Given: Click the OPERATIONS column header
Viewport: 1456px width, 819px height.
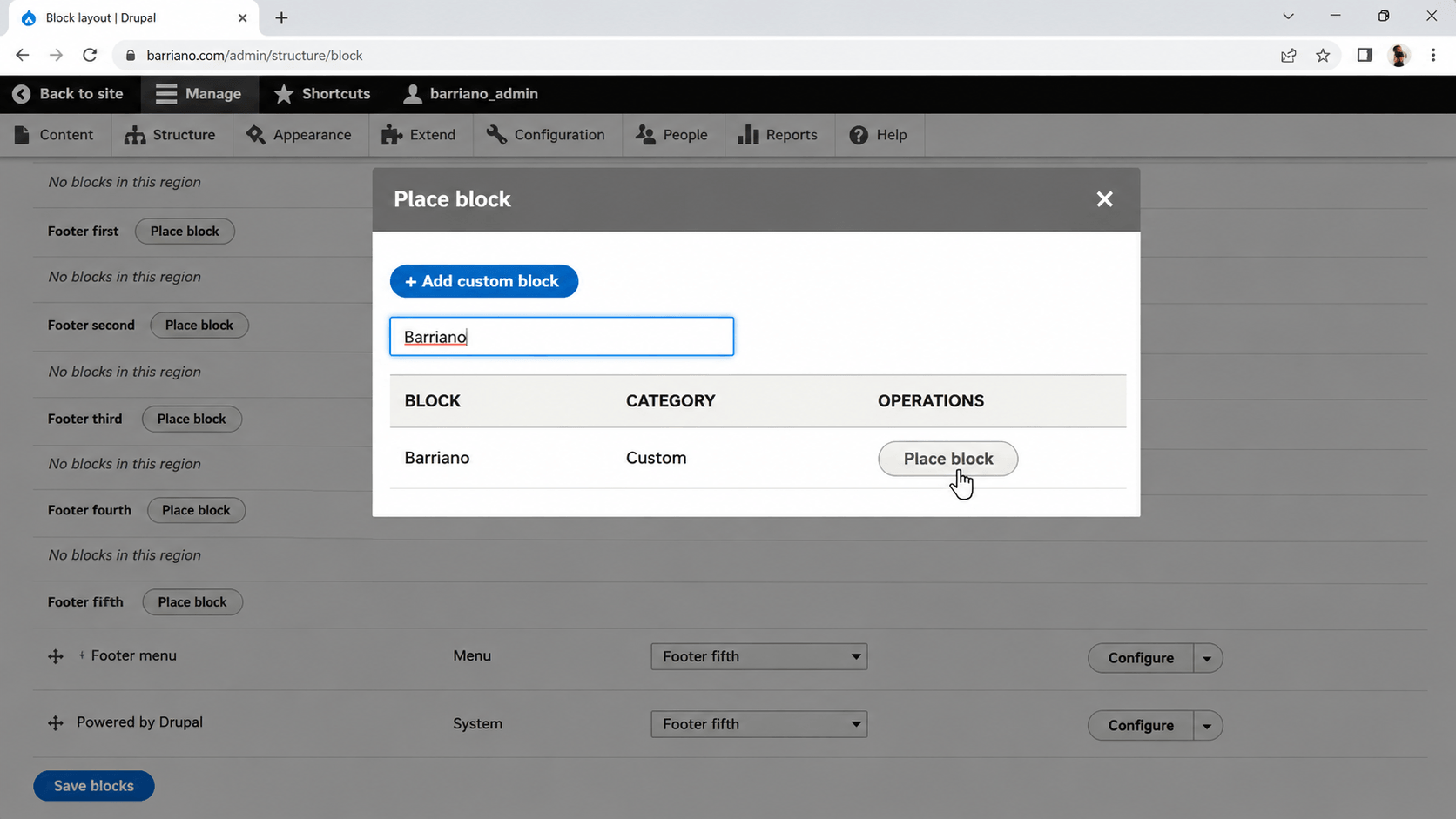Looking at the screenshot, I should [931, 401].
